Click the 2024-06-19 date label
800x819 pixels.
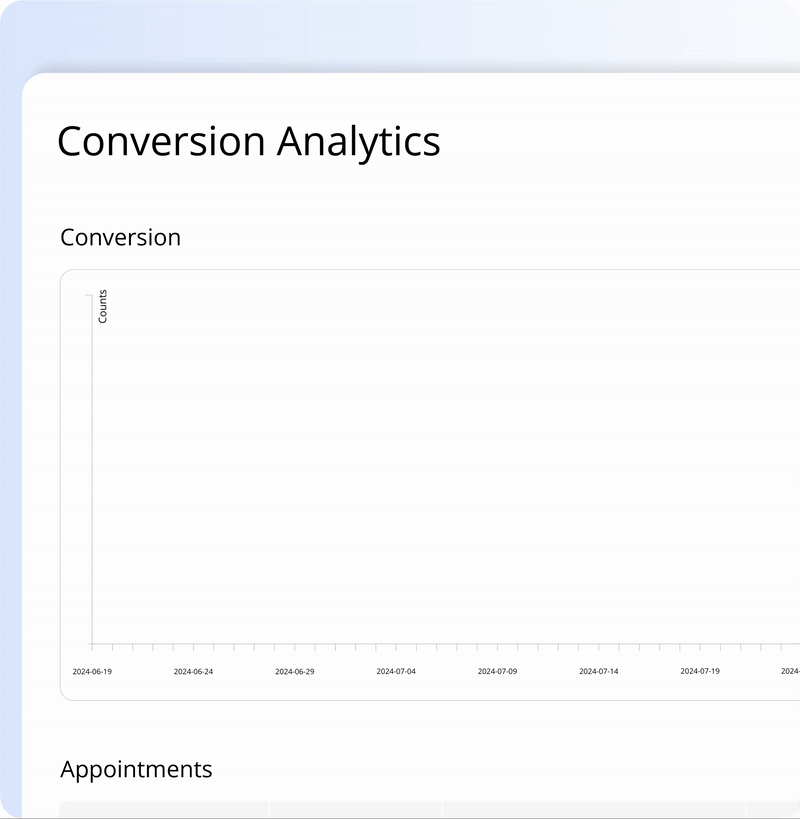click(92, 671)
